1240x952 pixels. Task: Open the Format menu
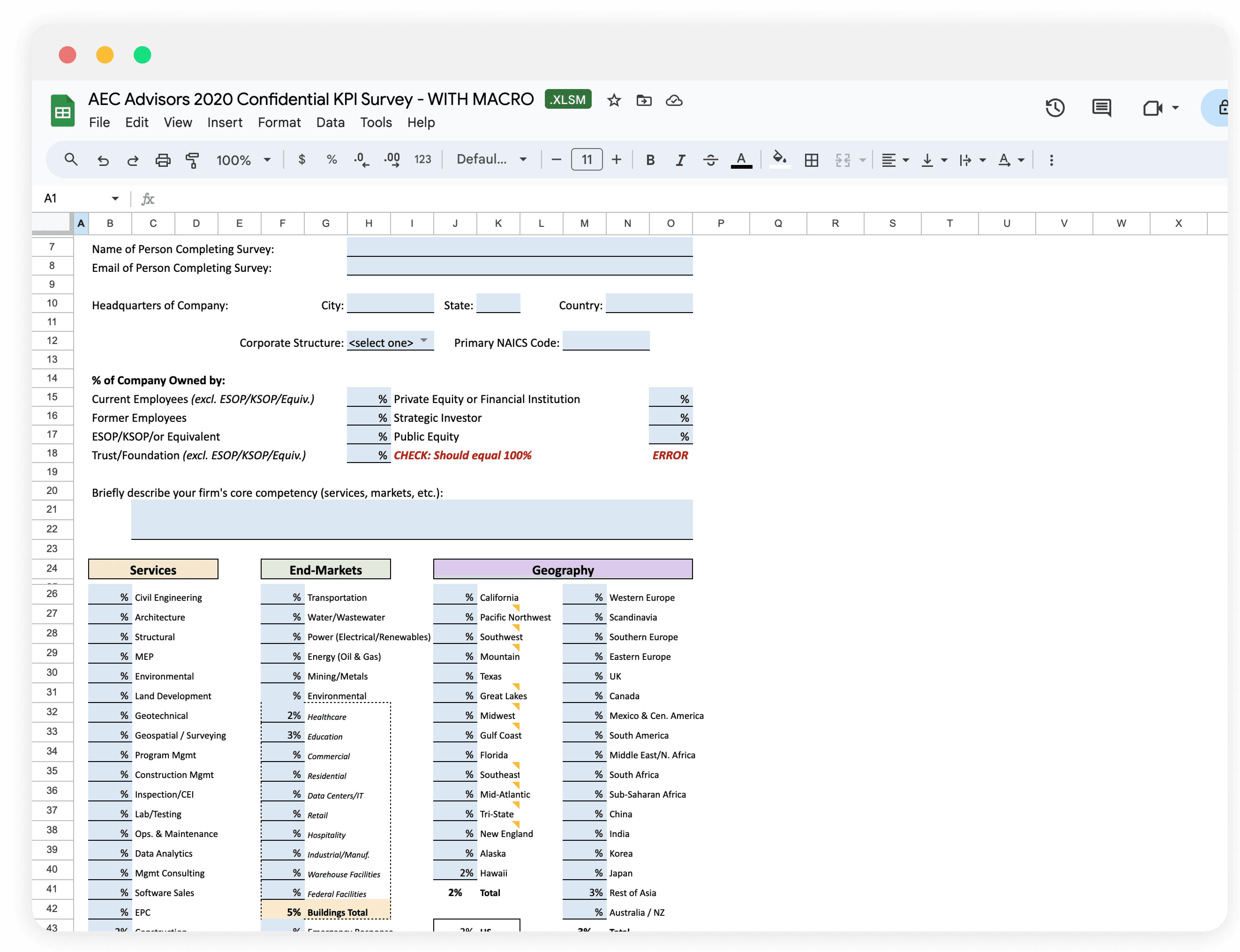[x=279, y=122]
